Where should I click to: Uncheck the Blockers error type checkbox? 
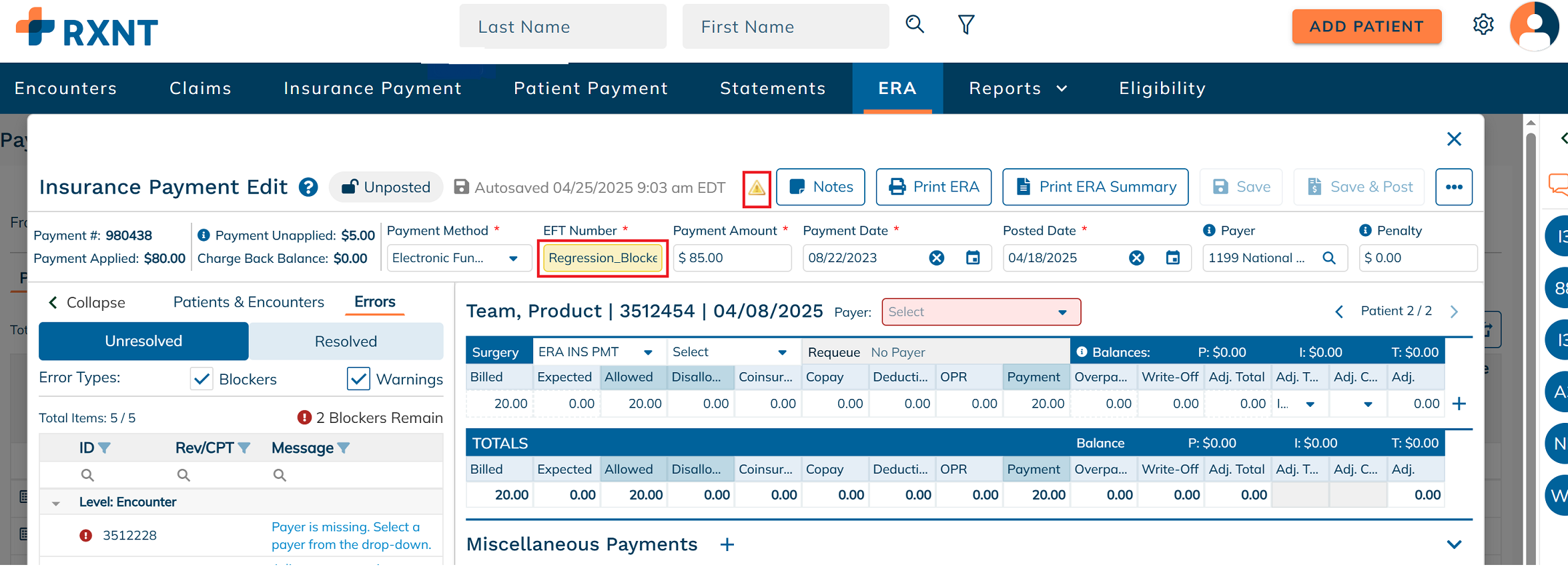(x=202, y=379)
